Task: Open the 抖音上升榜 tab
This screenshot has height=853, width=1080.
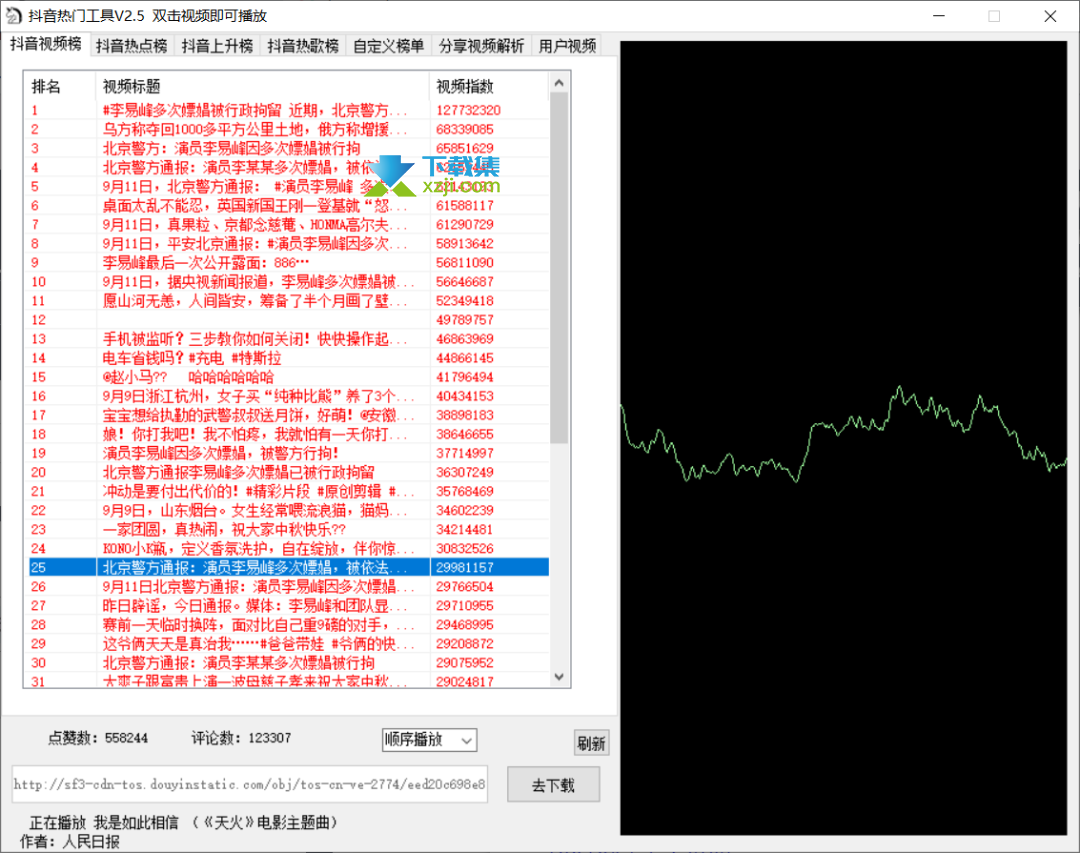Action: coord(217,46)
